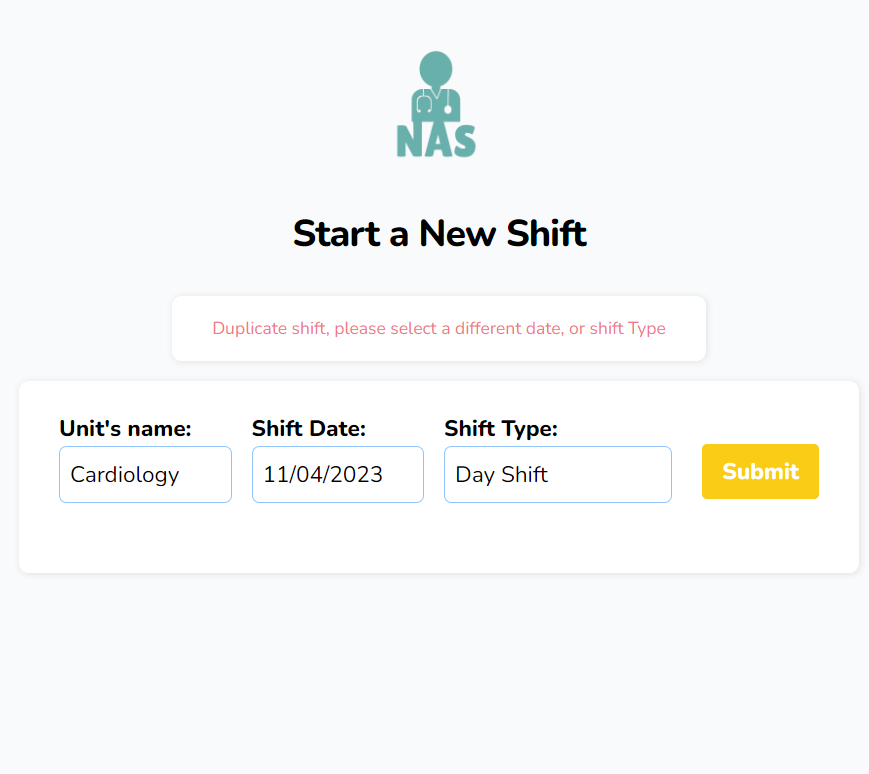Image resolution: width=869 pixels, height=774 pixels.
Task: Click the "Day Shift" selected value
Action: (502, 475)
